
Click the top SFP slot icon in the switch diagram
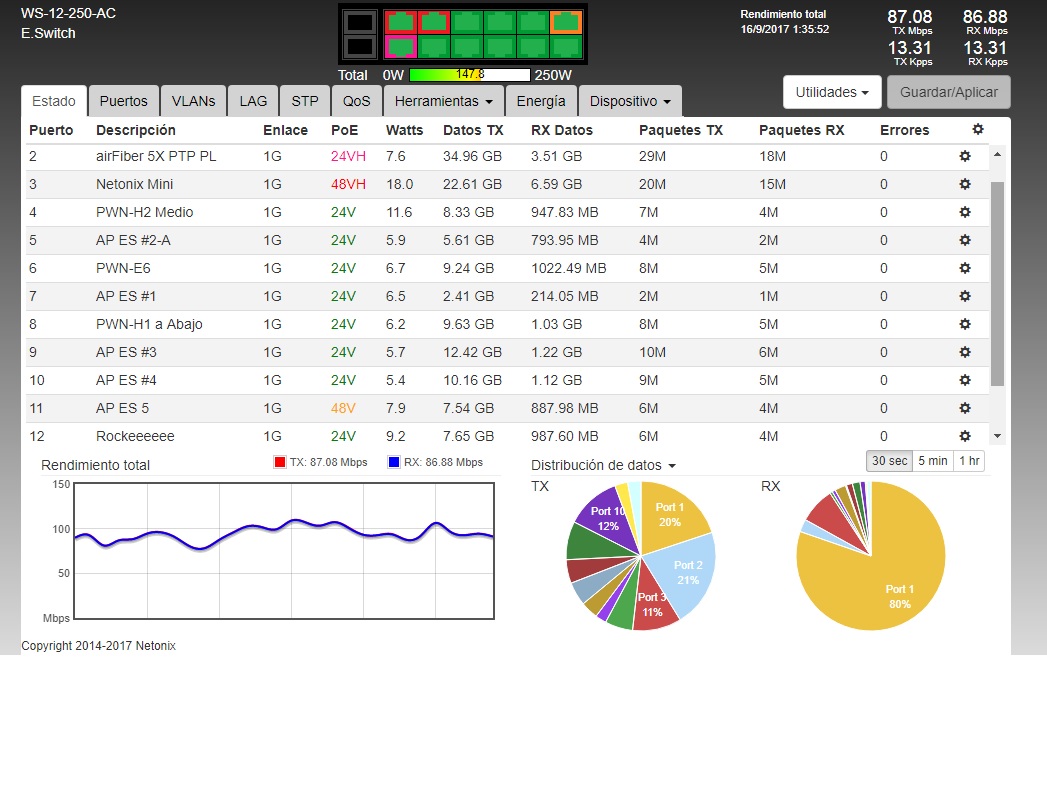pos(360,21)
